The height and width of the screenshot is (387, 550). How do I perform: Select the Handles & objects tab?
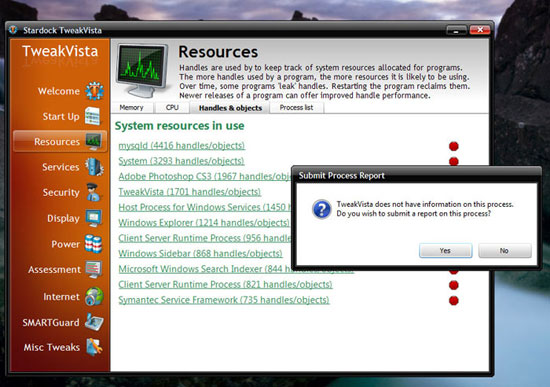coord(230,108)
